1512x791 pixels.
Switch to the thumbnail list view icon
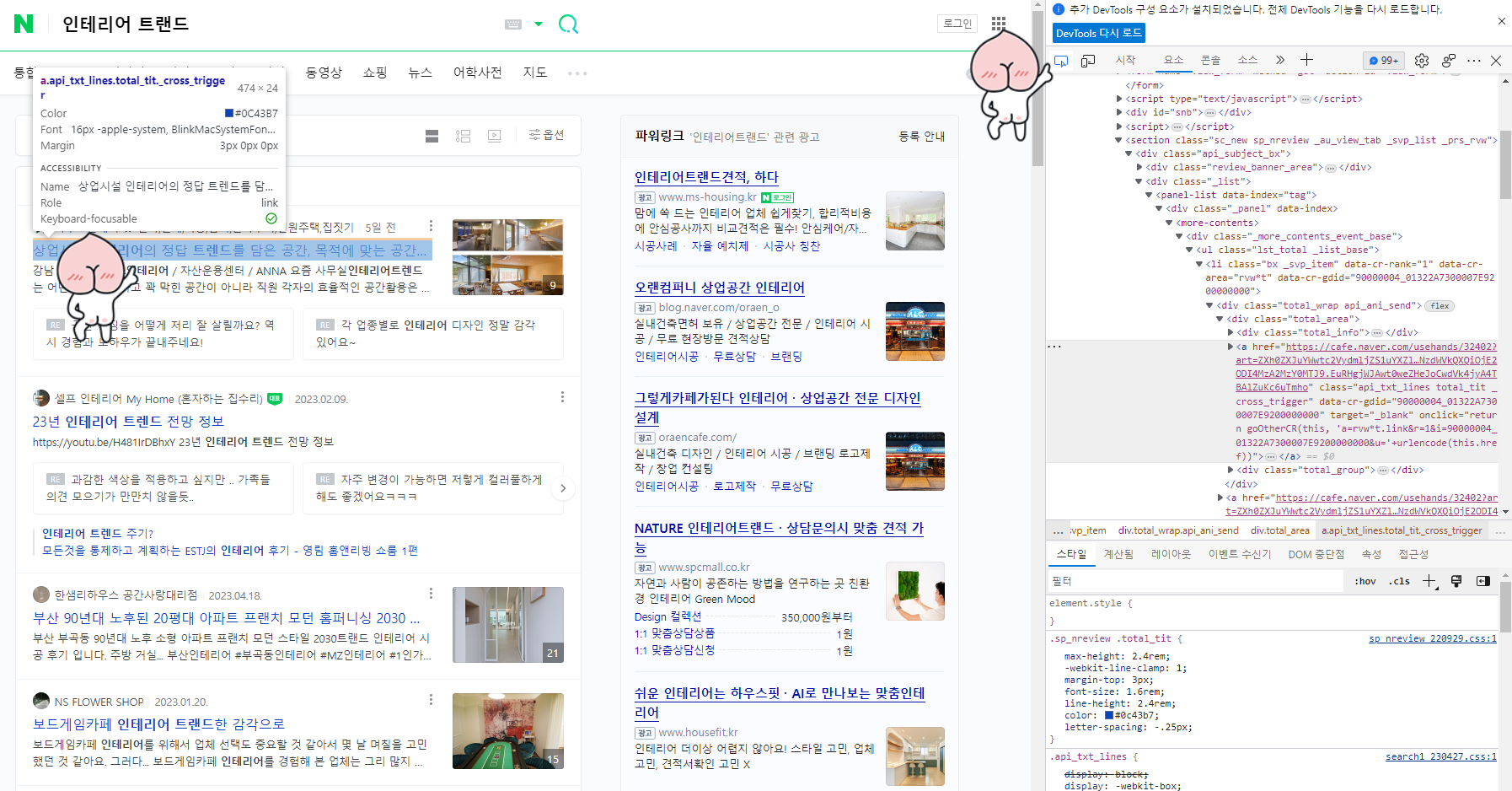[x=464, y=136]
